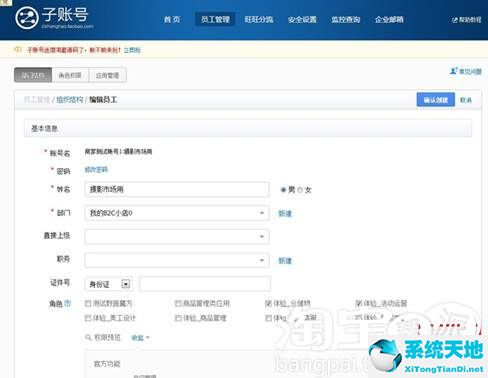
Task: Click the 权限预览 magnifier icon
Action: click(x=88, y=338)
